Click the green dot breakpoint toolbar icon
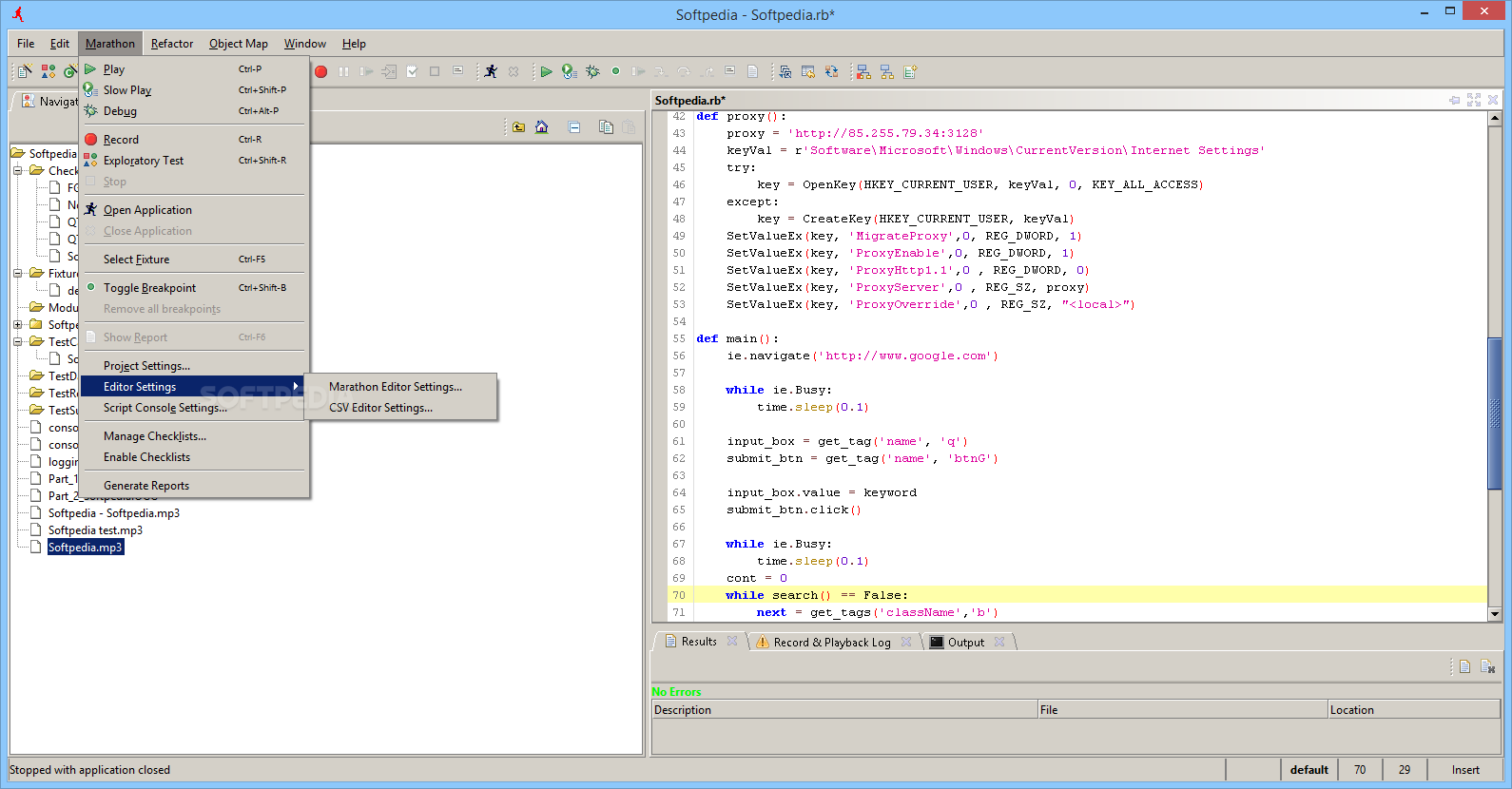This screenshot has width=1512, height=789. pyautogui.click(x=615, y=71)
